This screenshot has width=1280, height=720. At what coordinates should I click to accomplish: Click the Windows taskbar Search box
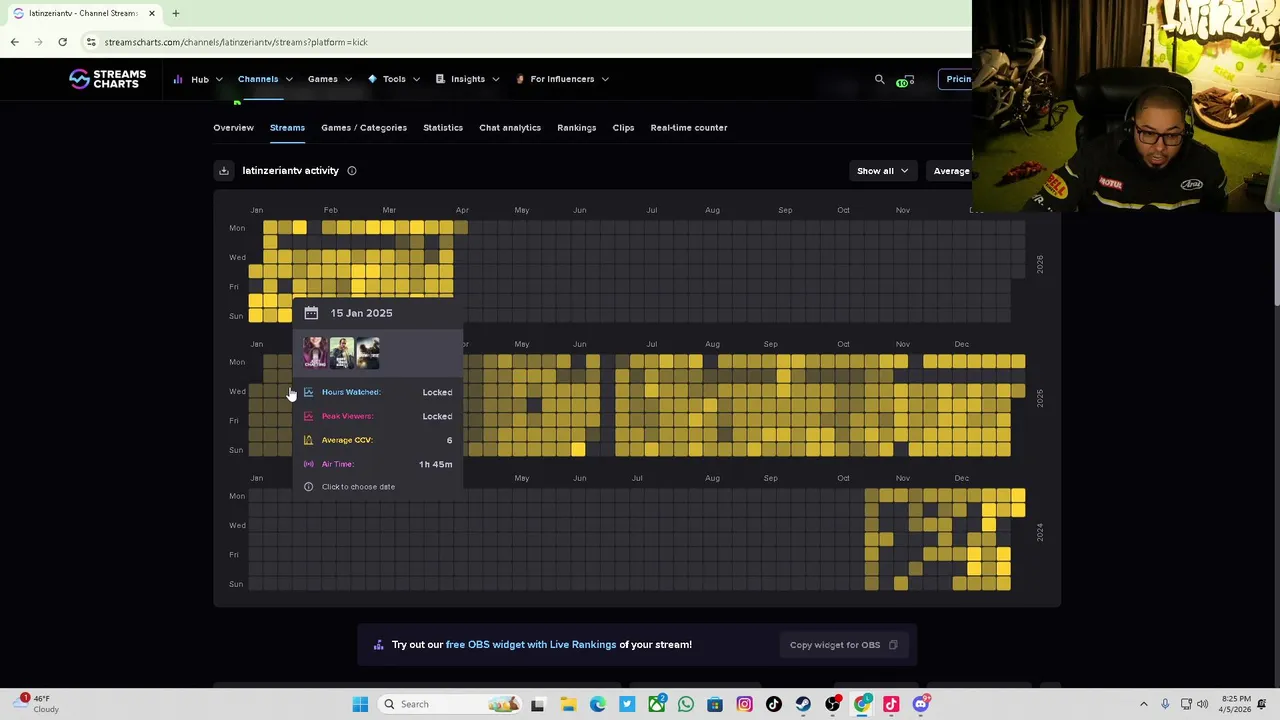point(448,704)
